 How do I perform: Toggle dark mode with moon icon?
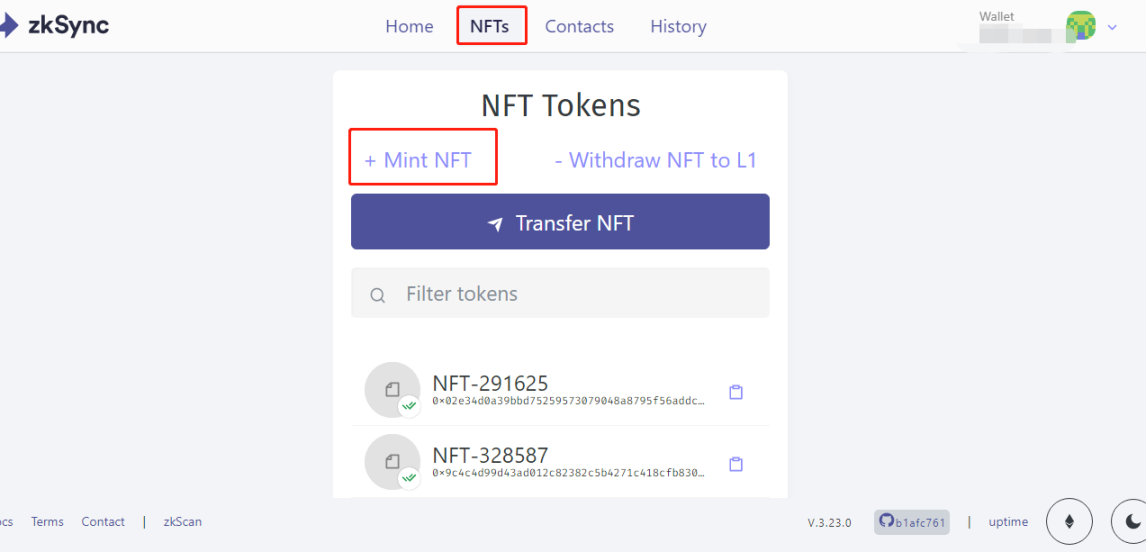[x=1132, y=521]
